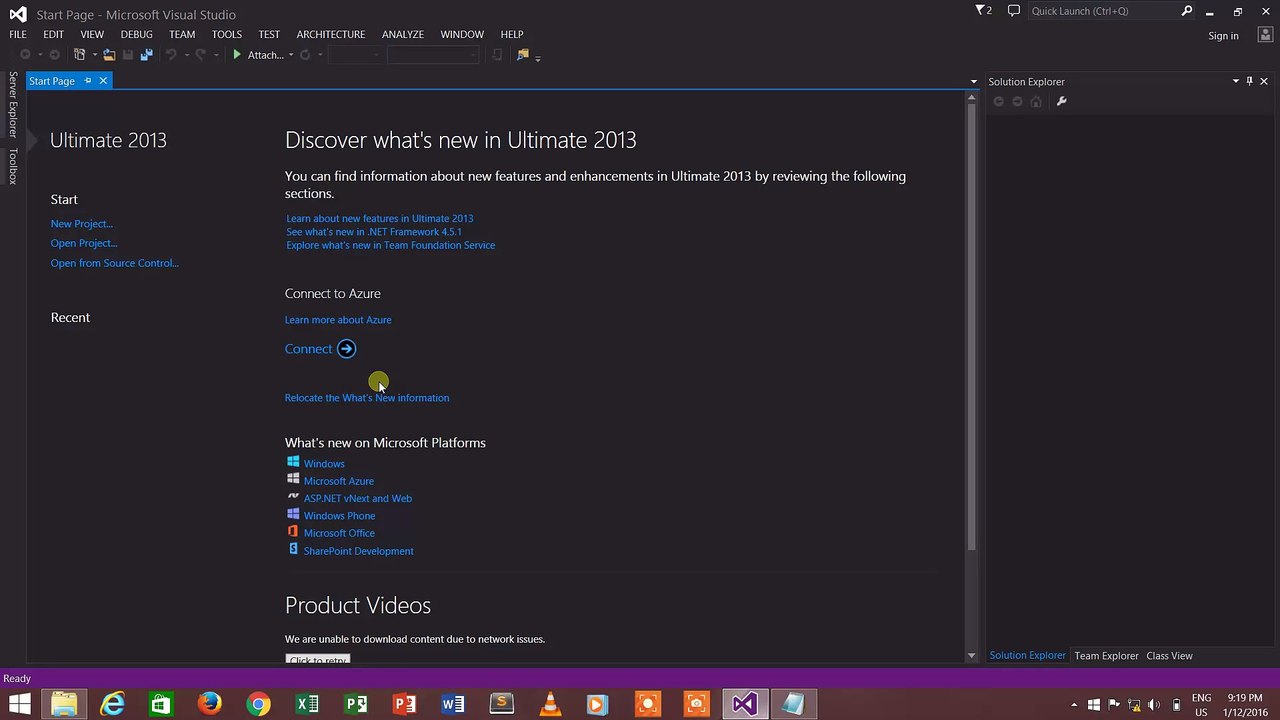The height and width of the screenshot is (720, 1280).
Task: Click the New Project toolbar icon
Action: click(x=79, y=55)
